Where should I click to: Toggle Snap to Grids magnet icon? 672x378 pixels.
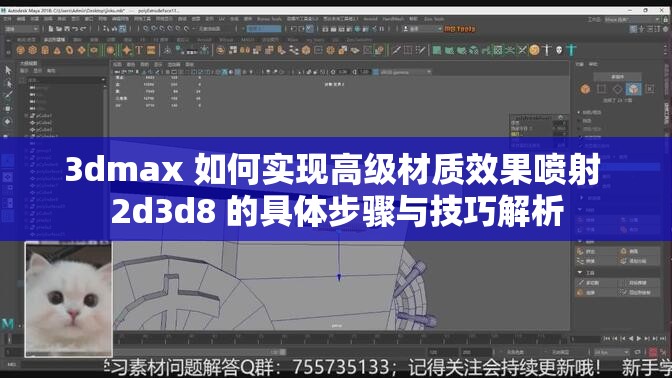(x=147, y=29)
